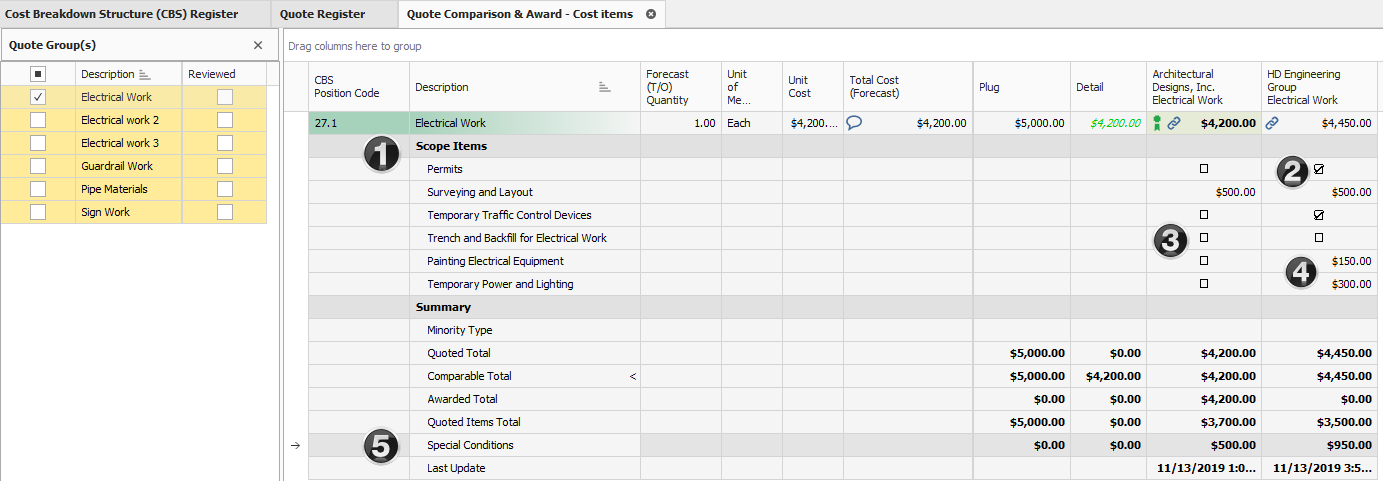The height and width of the screenshot is (481, 1383).
Task: Check Architectural Designs Temporary Traffic Control box
Action: tap(1204, 215)
